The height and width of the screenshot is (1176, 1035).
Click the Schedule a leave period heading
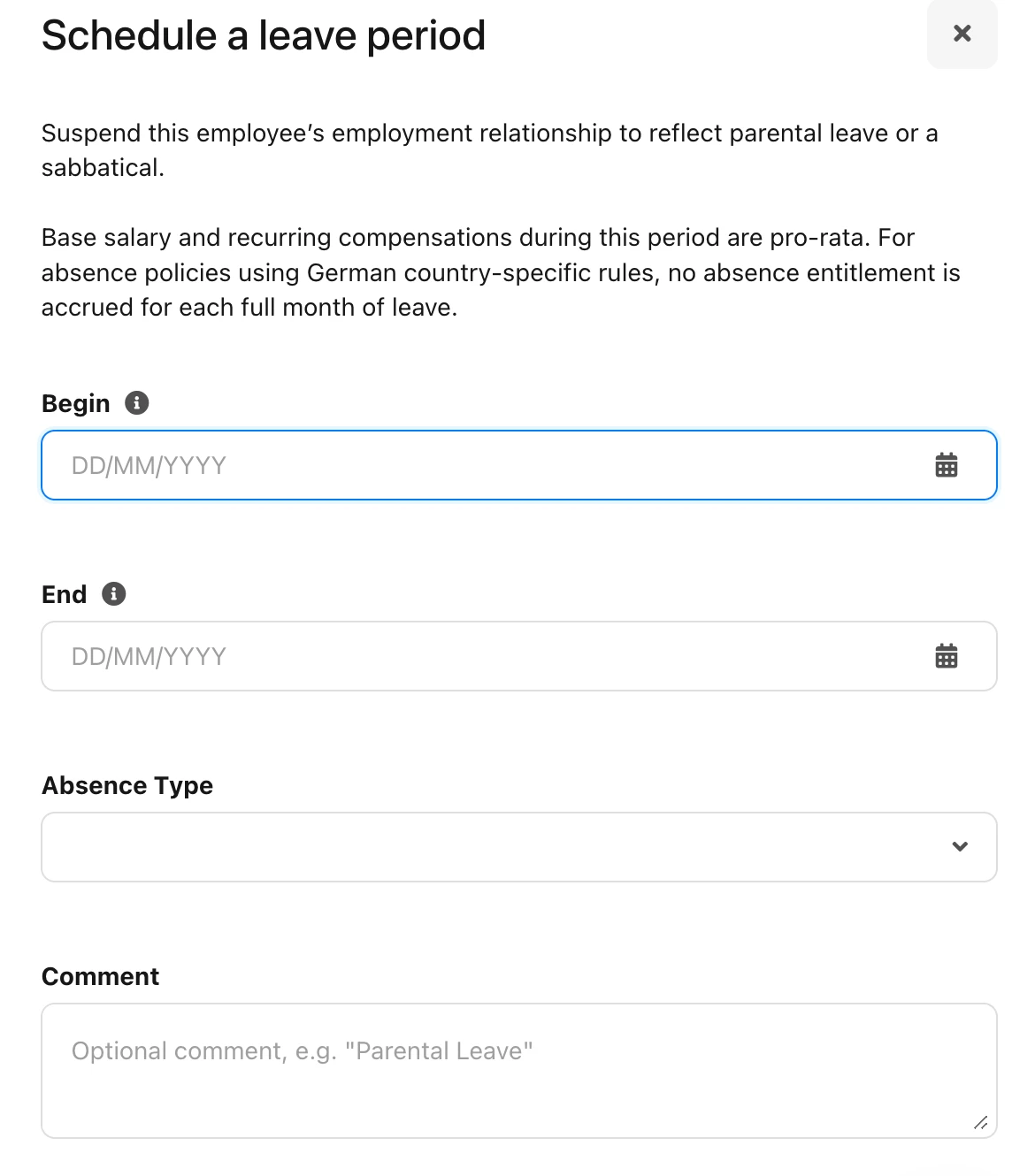264,35
